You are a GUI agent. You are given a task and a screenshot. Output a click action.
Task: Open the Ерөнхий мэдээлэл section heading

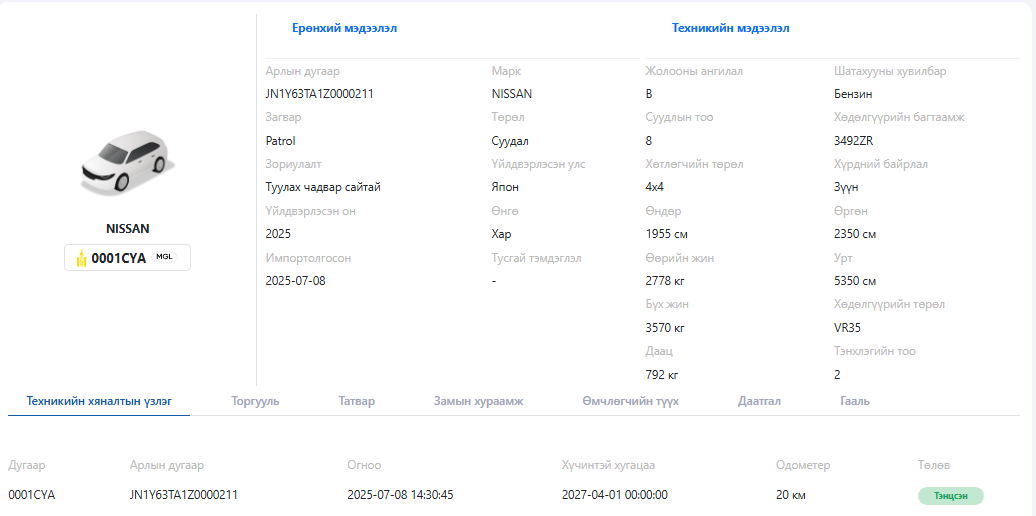(x=344, y=28)
